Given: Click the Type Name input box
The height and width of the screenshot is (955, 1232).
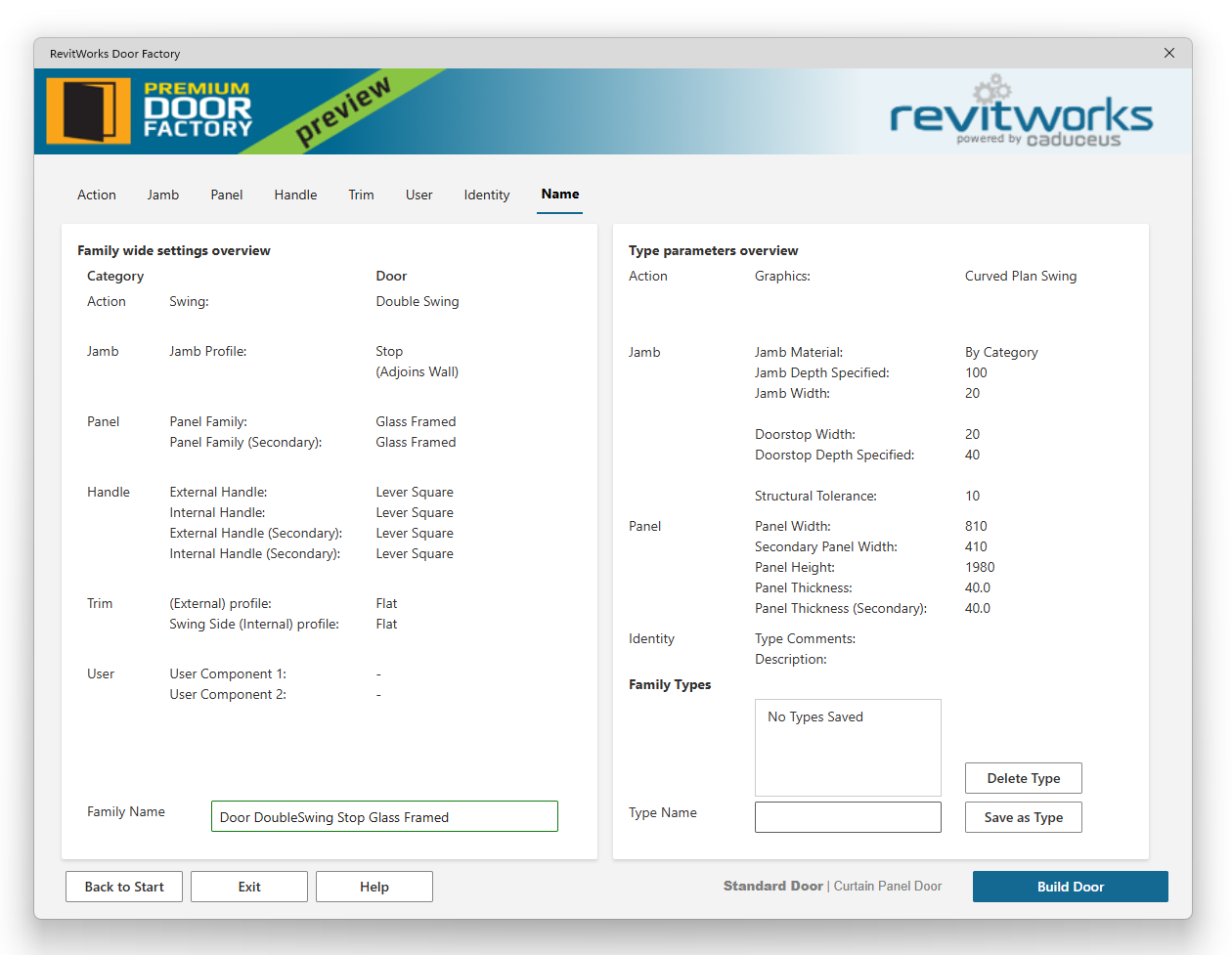Looking at the screenshot, I should point(848,817).
